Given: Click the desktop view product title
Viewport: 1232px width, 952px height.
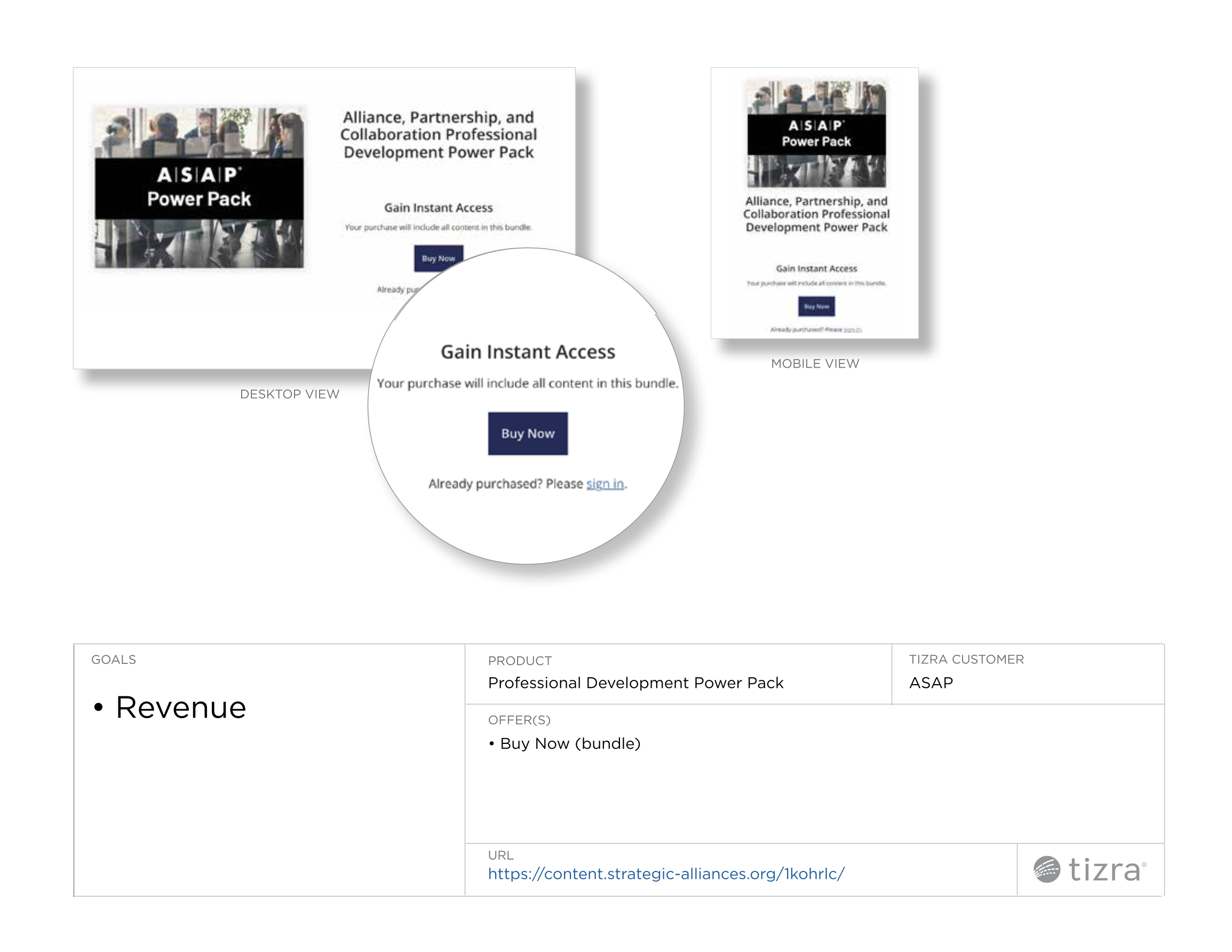Looking at the screenshot, I should [x=438, y=134].
